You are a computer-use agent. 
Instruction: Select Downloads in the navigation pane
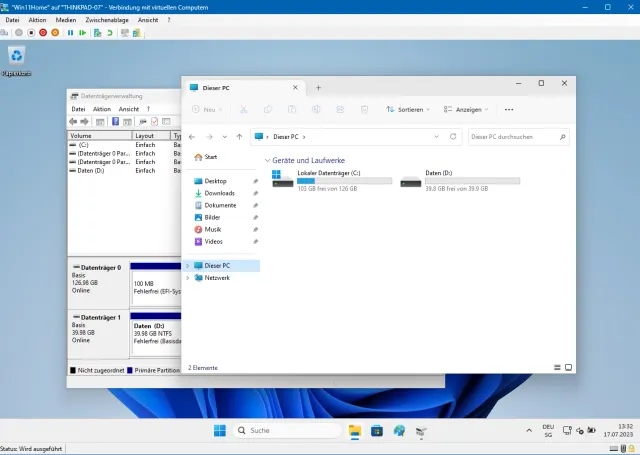(219, 193)
